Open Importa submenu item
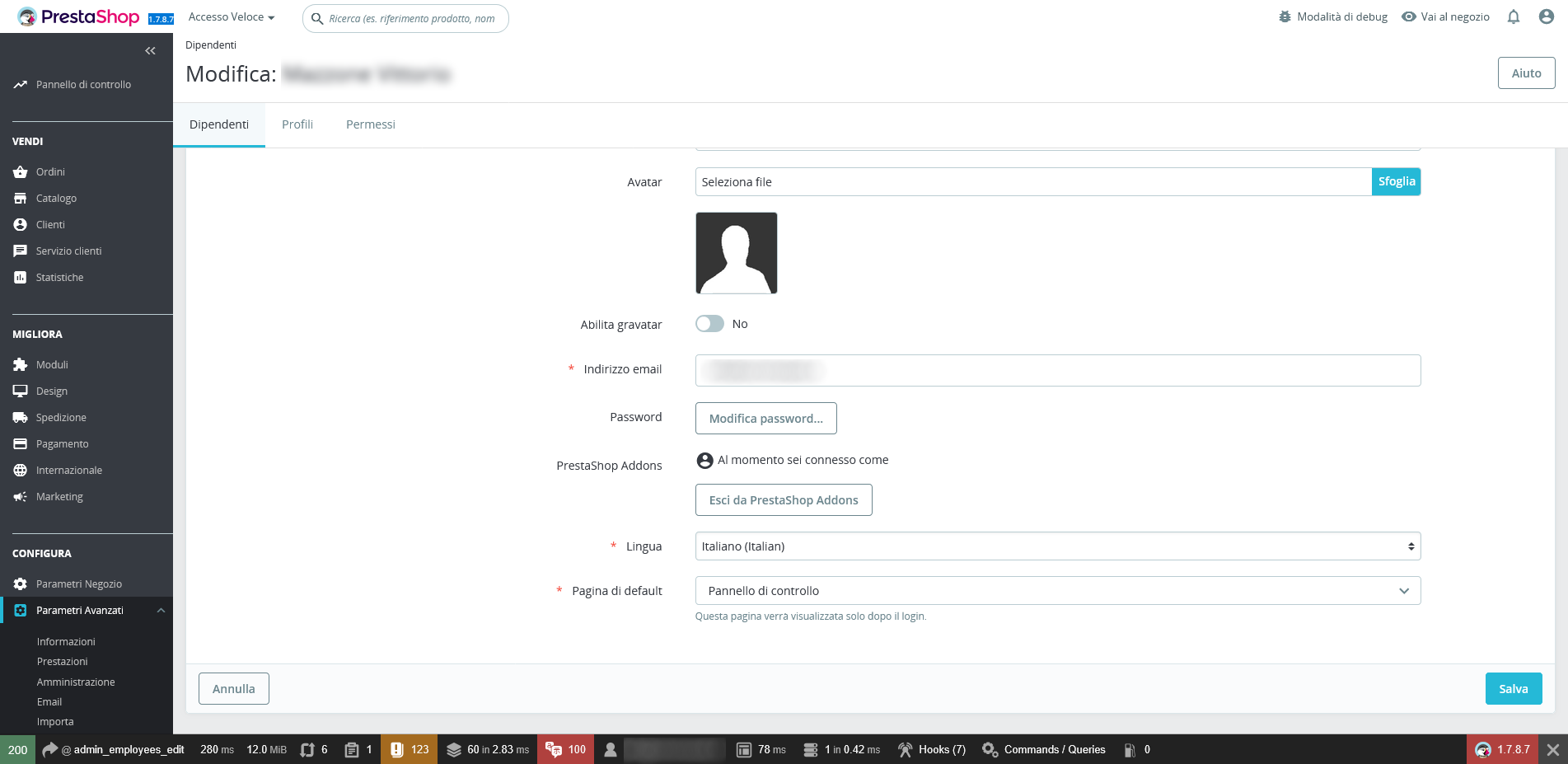The height and width of the screenshot is (764, 1568). coord(55,721)
